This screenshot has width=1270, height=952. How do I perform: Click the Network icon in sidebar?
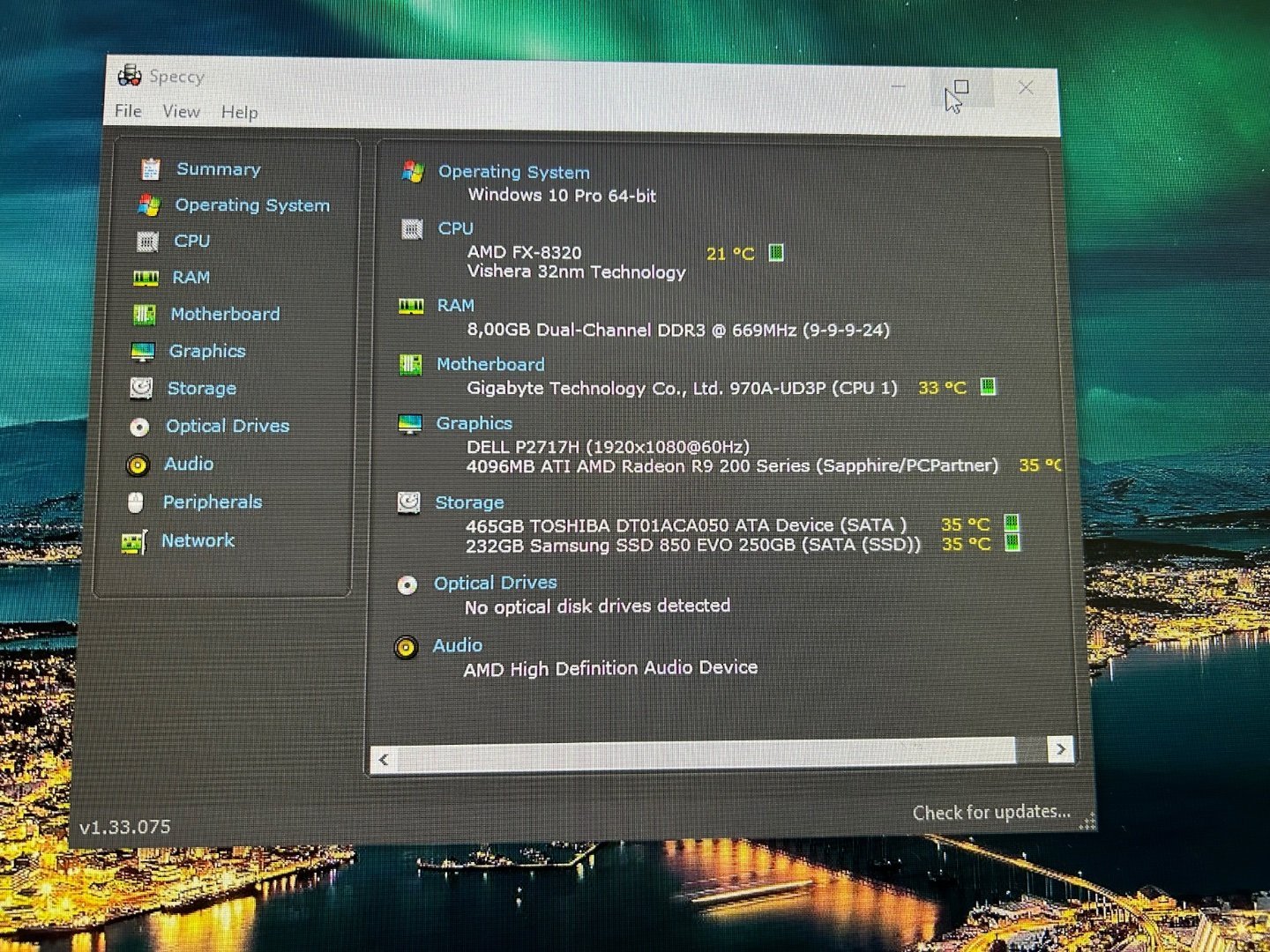[x=134, y=542]
